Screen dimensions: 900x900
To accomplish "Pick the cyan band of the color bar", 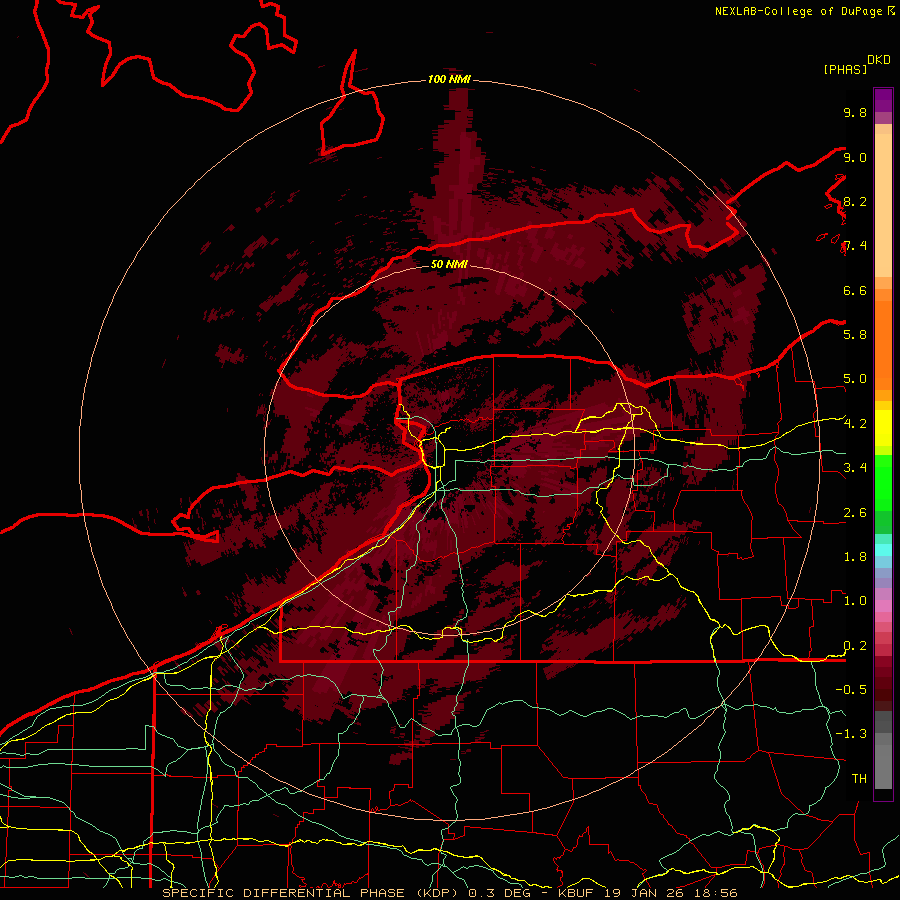I will [883, 550].
